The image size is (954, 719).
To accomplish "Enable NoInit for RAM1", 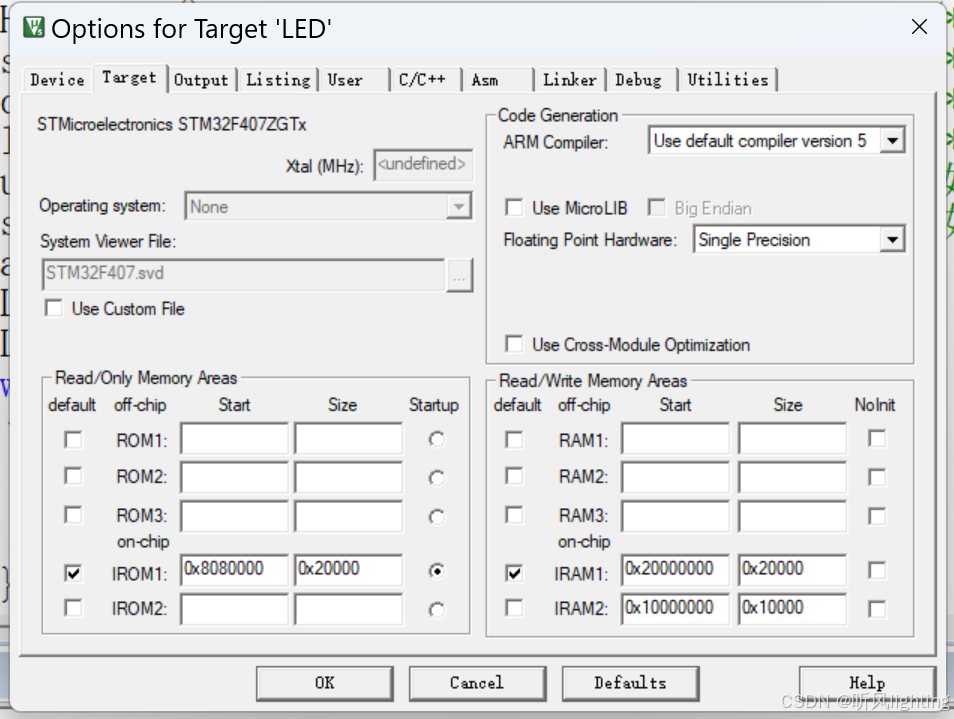I will tap(877, 439).
